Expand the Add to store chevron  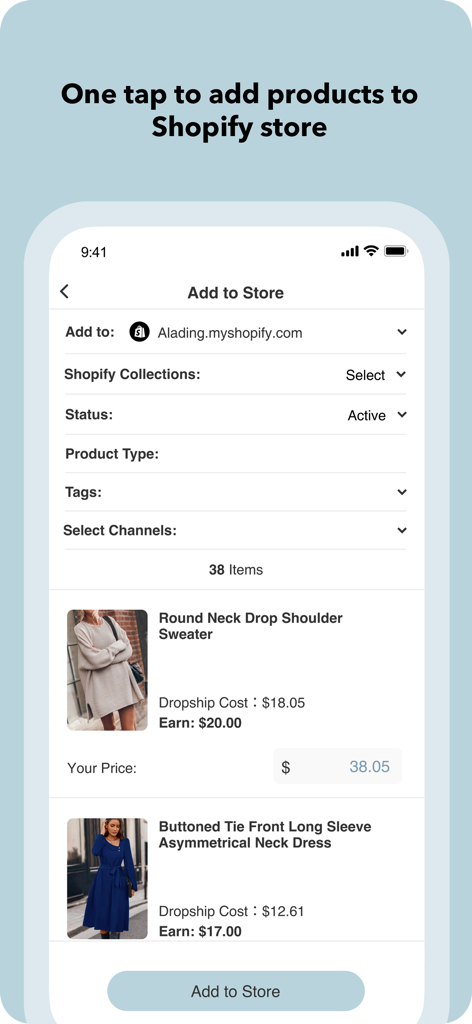click(402, 332)
